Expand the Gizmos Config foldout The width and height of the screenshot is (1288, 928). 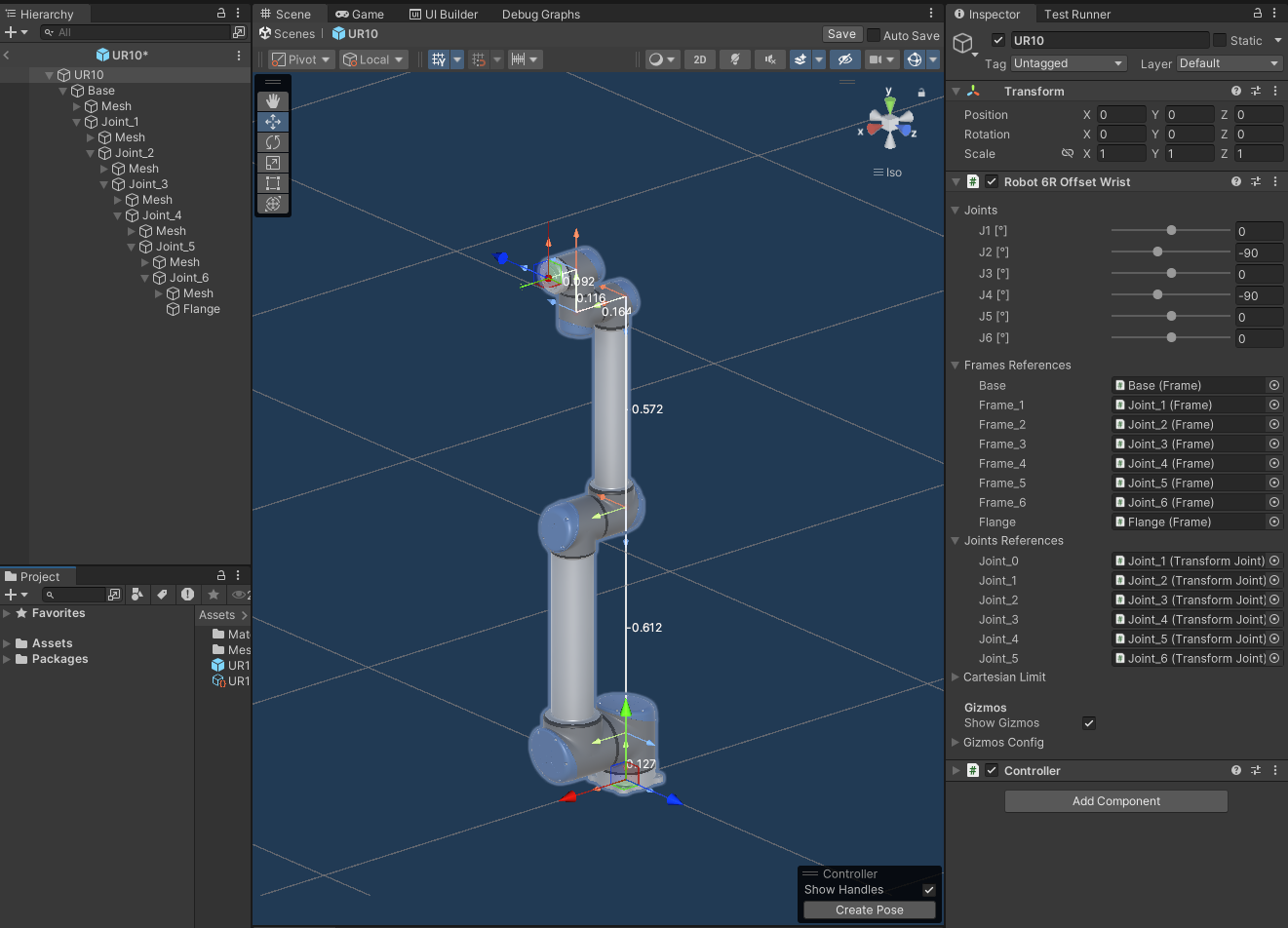[x=955, y=743]
